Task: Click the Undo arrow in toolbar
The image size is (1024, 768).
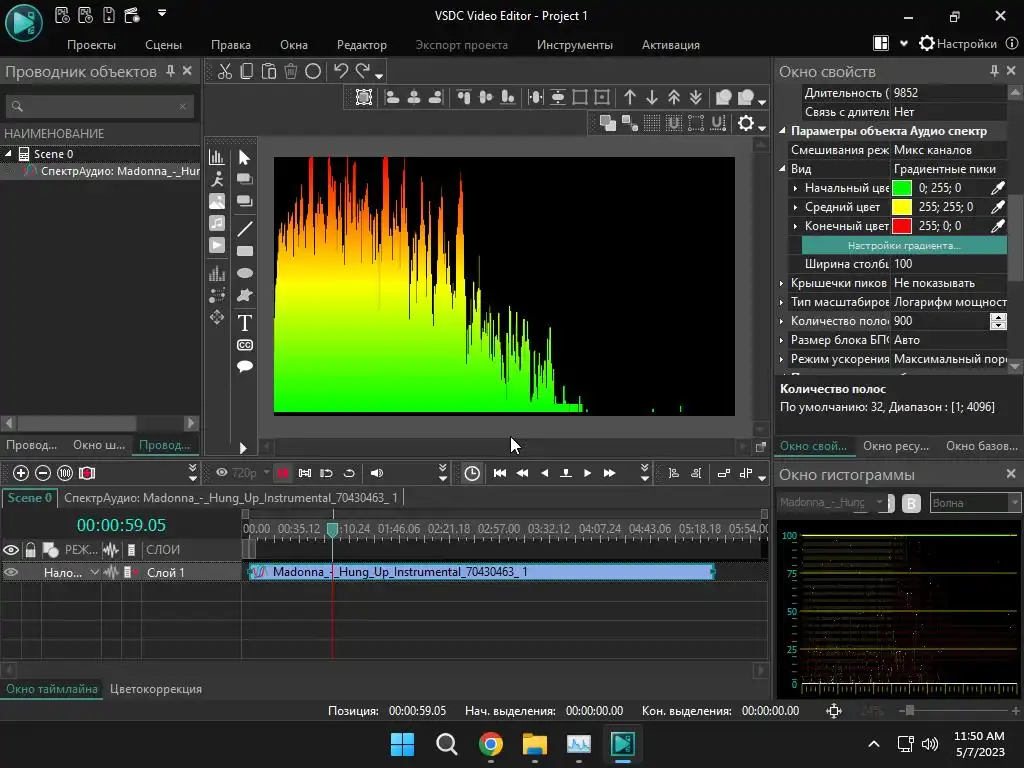Action: (x=341, y=71)
